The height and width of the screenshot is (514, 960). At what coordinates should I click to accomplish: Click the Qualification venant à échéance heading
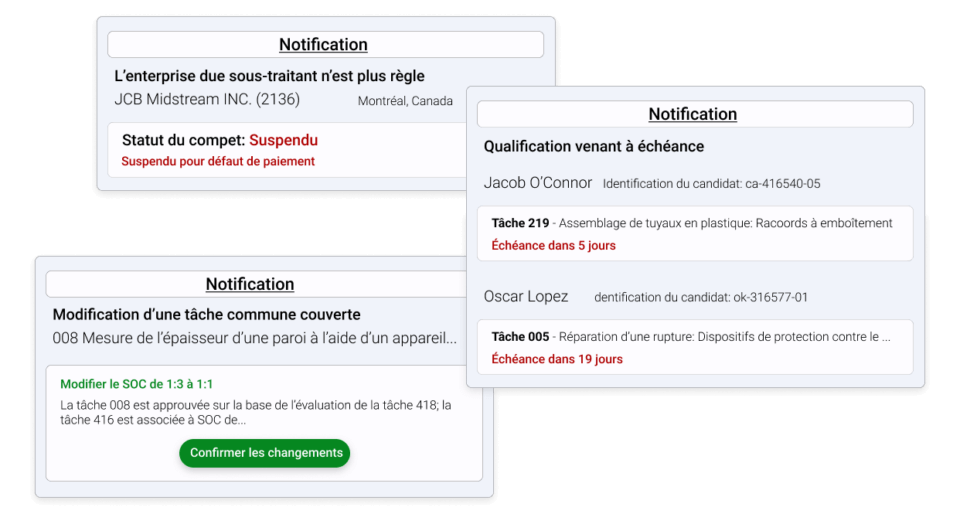point(594,146)
